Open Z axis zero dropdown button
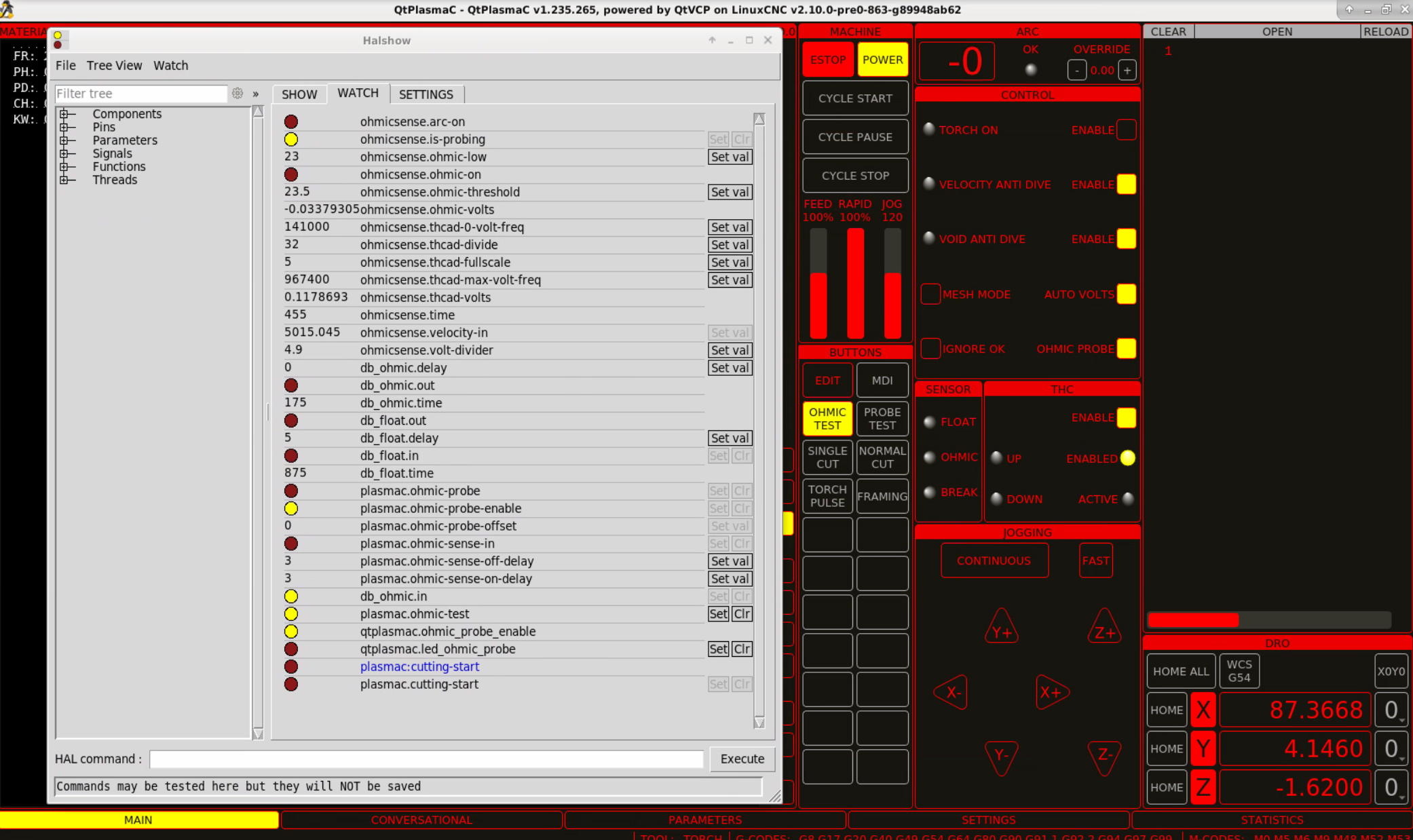 (1391, 788)
